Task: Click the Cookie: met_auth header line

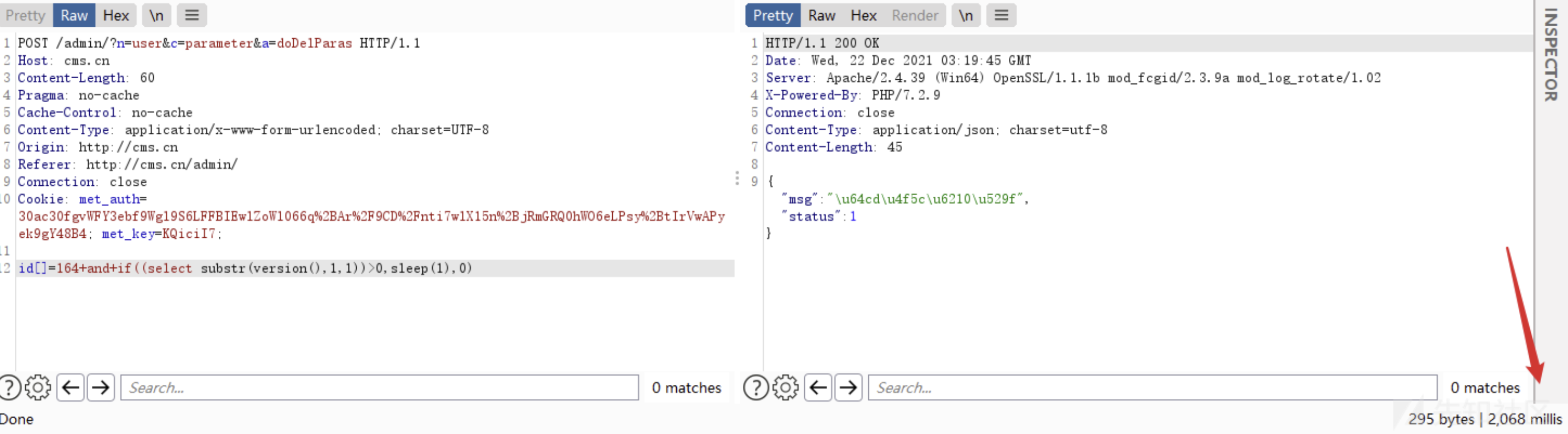Action: [82, 200]
